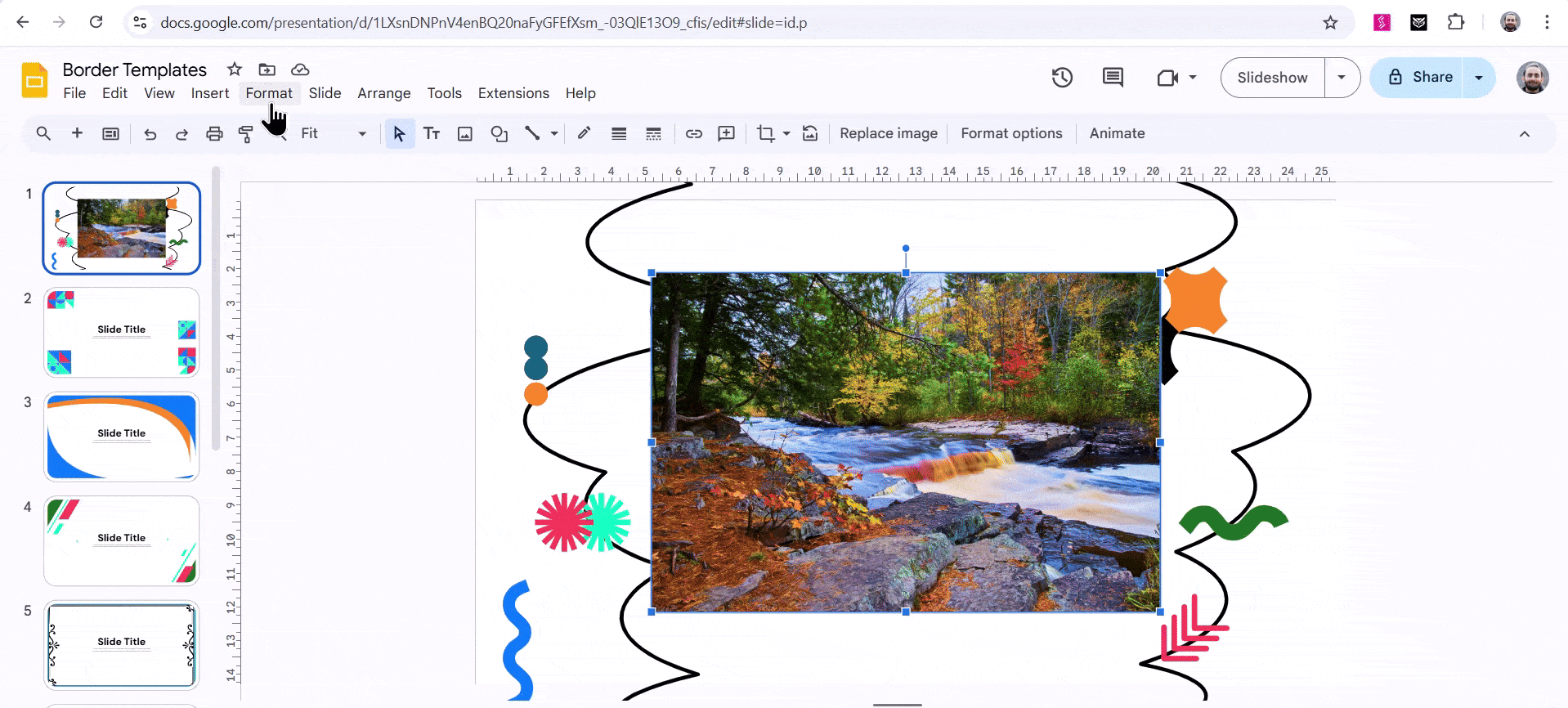Image resolution: width=1568 pixels, height=708 pixels.
Task: Open the Edit menu
Action: pos(114,93)
